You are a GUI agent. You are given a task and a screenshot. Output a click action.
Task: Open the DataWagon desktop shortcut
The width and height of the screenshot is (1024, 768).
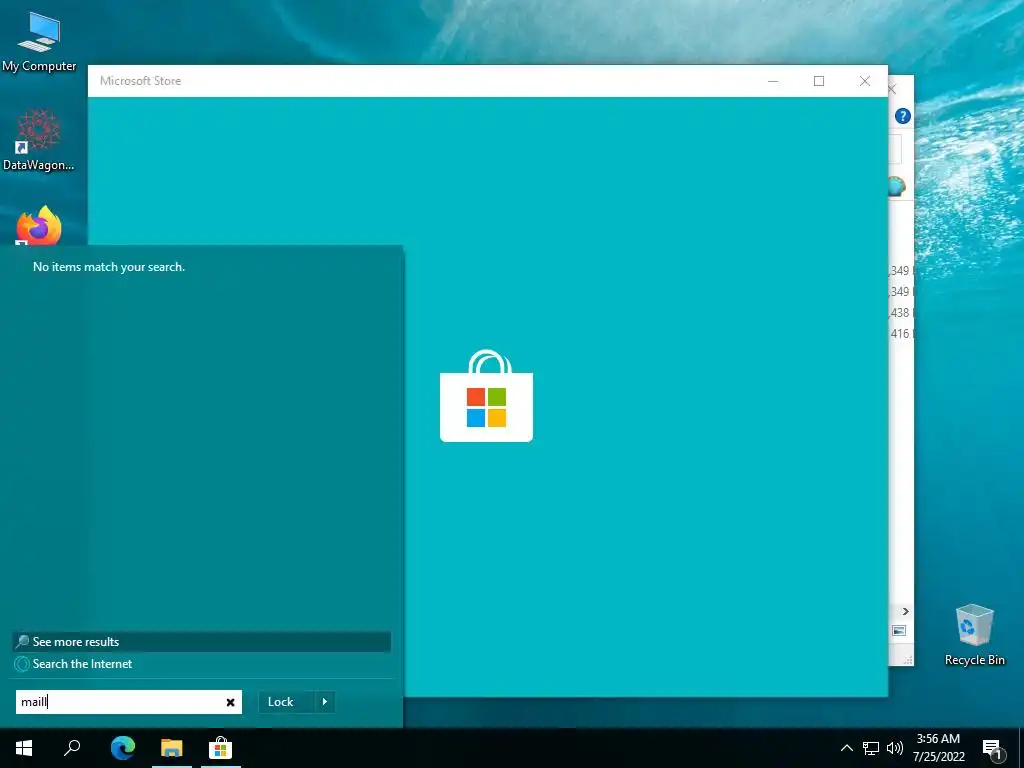39,140
